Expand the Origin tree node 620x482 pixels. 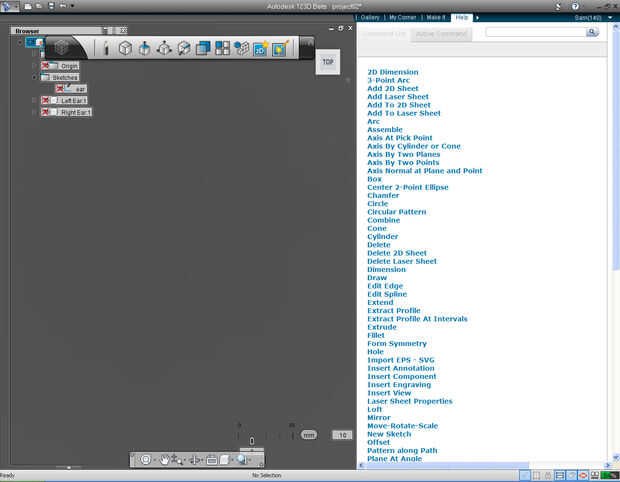click(34, 66)
